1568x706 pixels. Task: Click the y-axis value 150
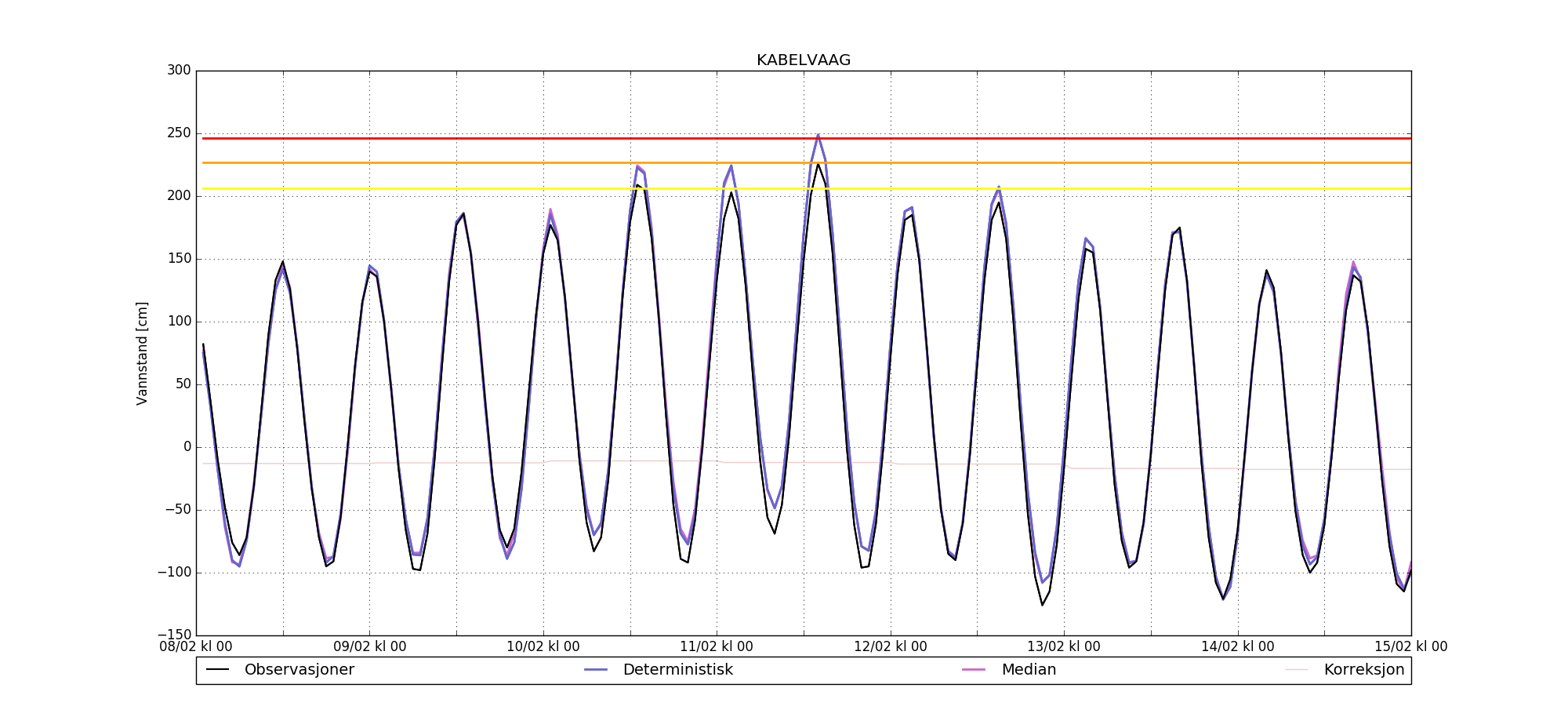coord(179,259)
